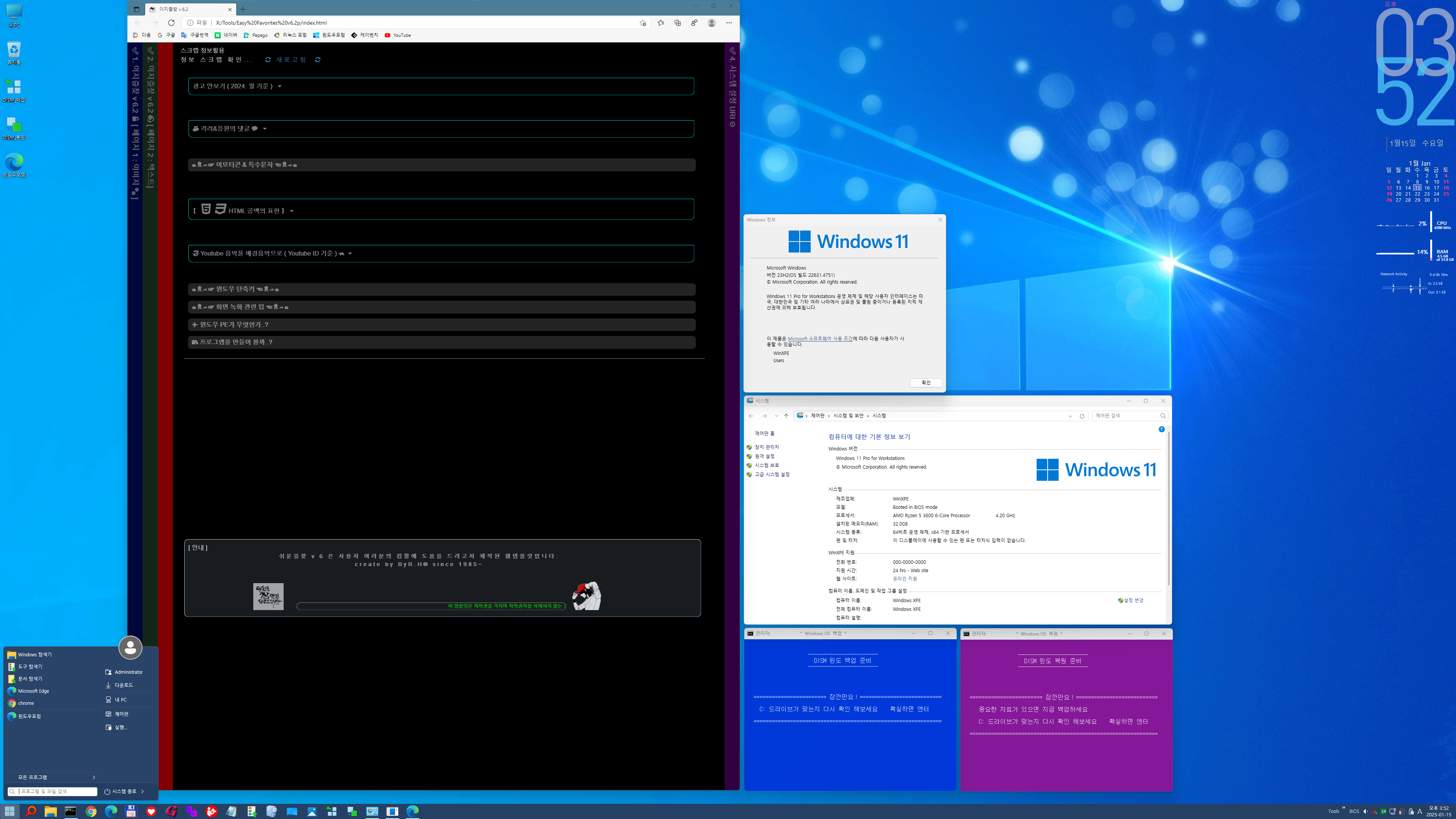1456x819 pixels.
Task: Open Microsoft 소프트웨어 사용 조건 link
Action: tap(820, 339)
